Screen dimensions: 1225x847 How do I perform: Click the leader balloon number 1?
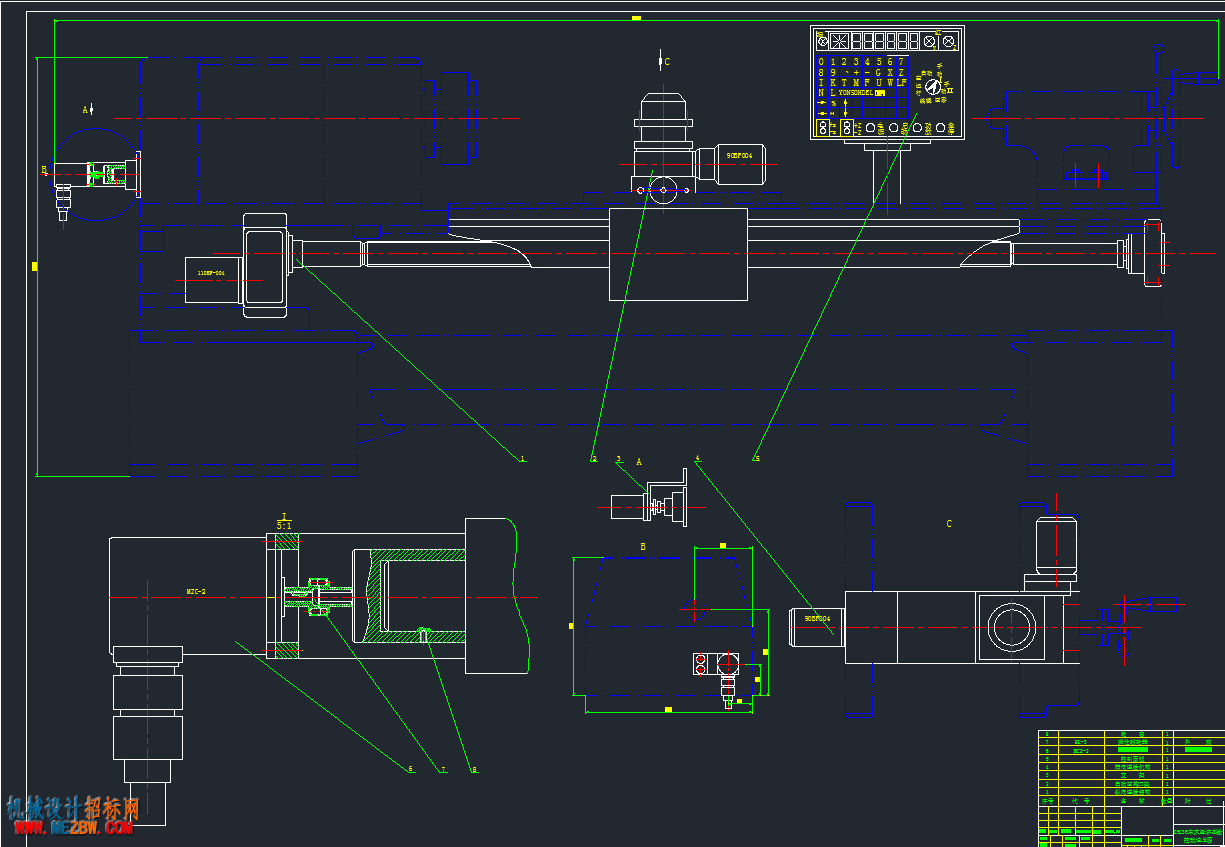tap(522, 459)
